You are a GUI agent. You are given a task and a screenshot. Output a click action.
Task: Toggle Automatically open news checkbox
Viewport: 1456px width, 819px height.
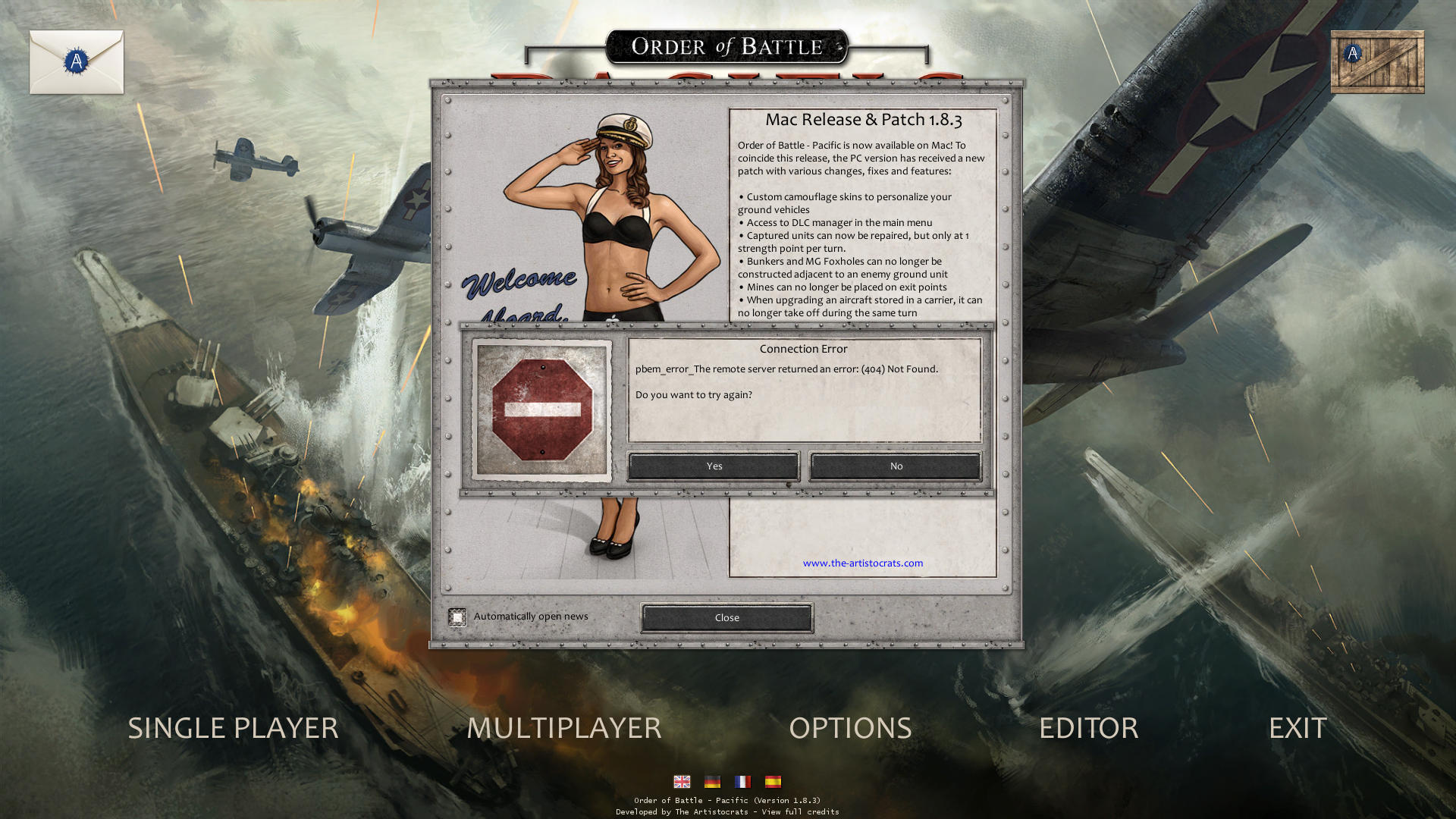[457, 617]
